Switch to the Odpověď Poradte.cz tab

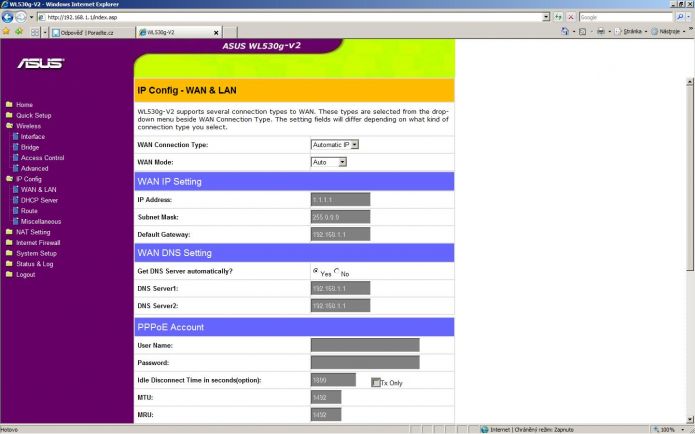[92, 33]
